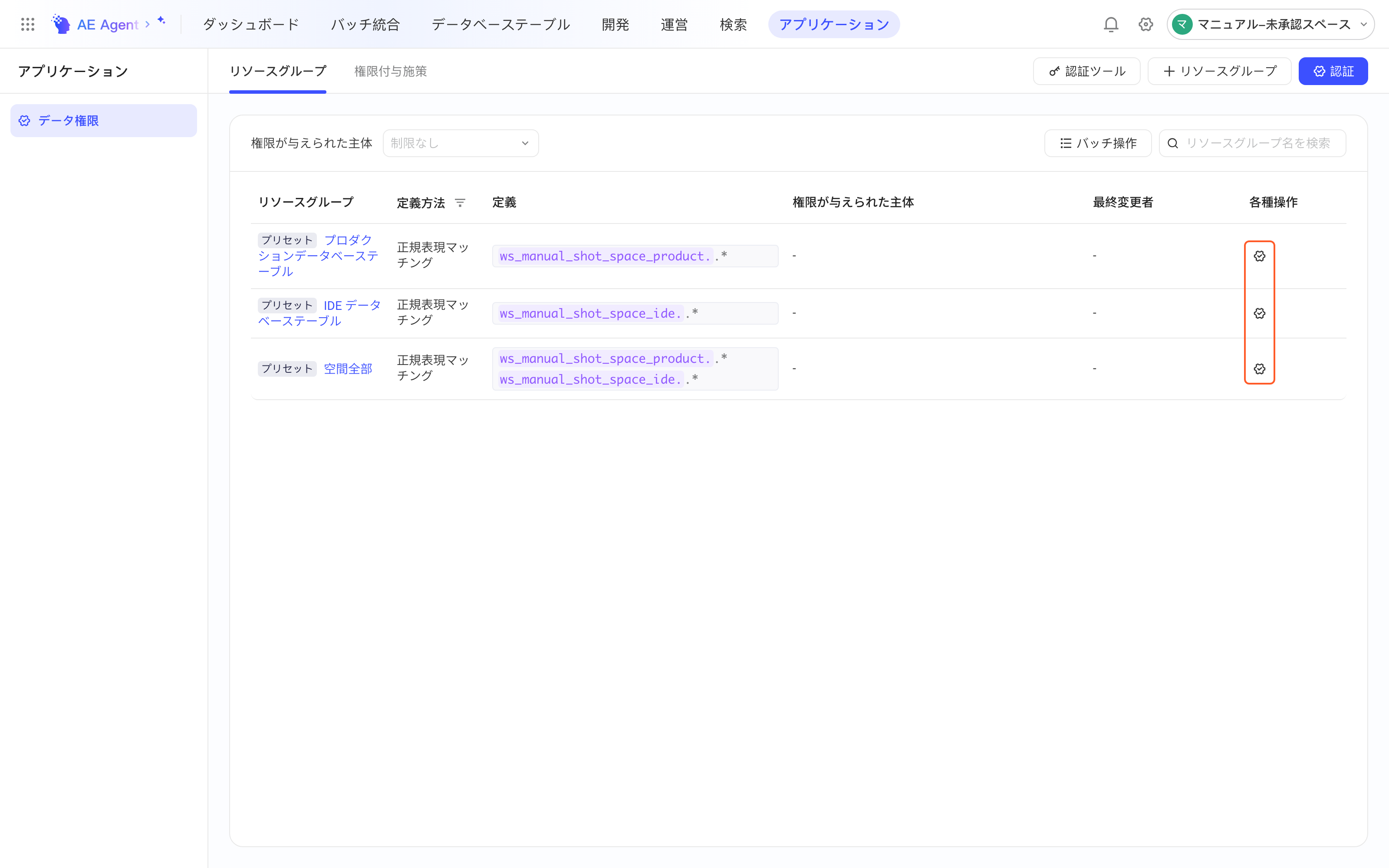Click the 認証ツール button
Screen dimensions: 1389x868
pos(1086,71)
